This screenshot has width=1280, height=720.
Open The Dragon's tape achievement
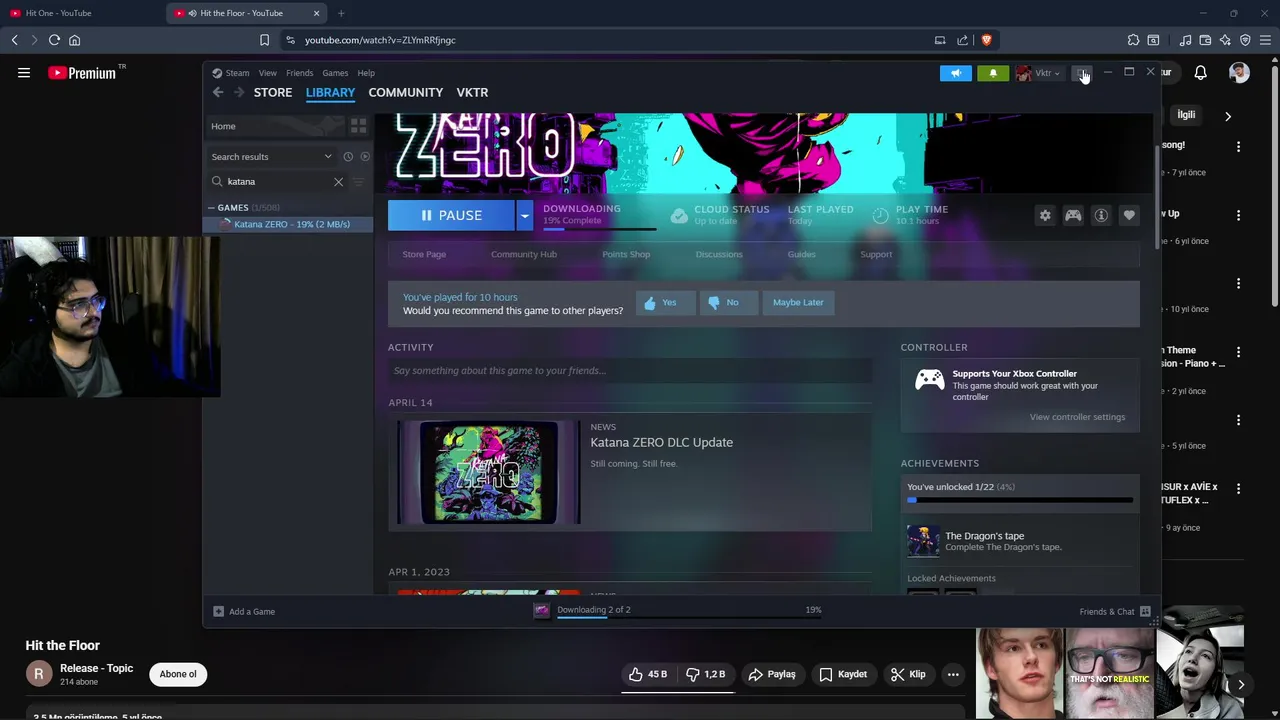(x=1019, y=541)
